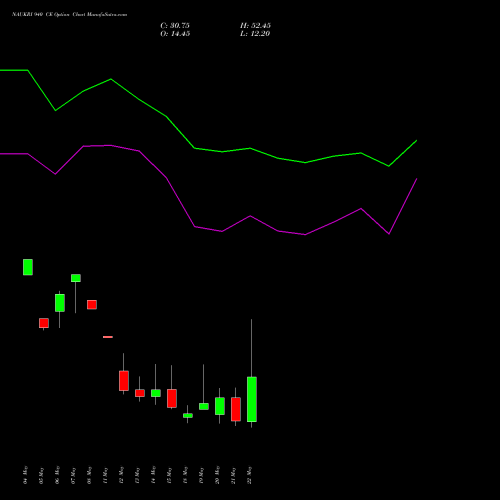Click the "12 May" date label

pyautogui.click(x=122, y=475)
